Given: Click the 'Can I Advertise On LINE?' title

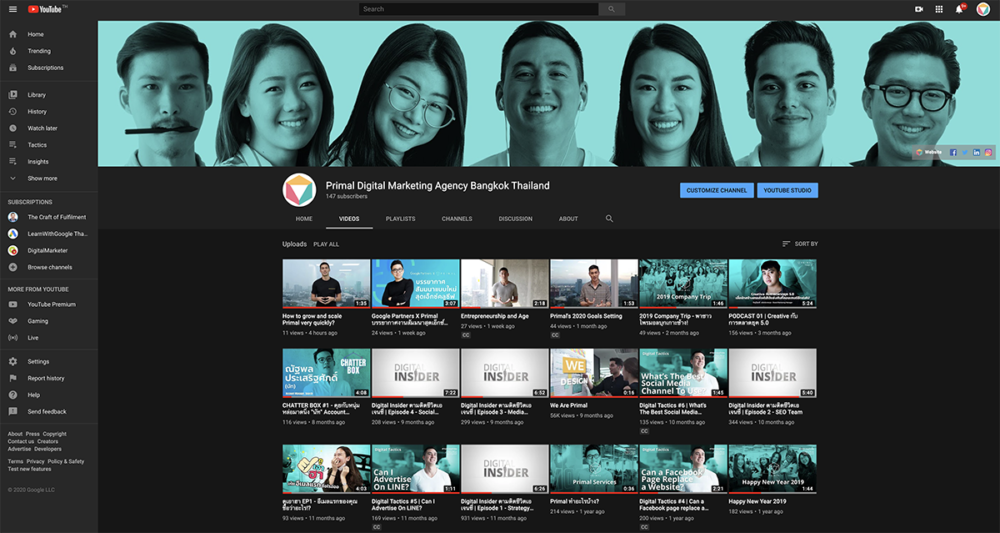Looking at the screenshot, I should (403, 505).
